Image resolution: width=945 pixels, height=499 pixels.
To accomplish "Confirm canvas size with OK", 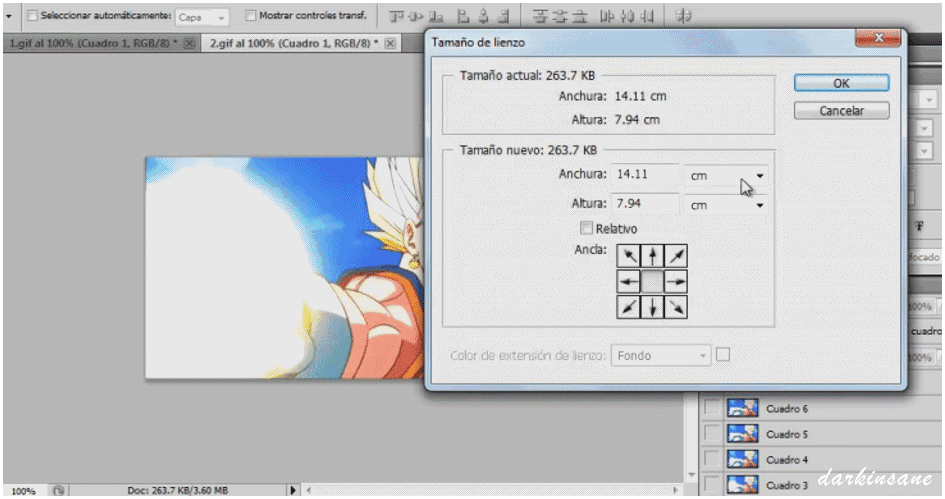I will point(841,83).
